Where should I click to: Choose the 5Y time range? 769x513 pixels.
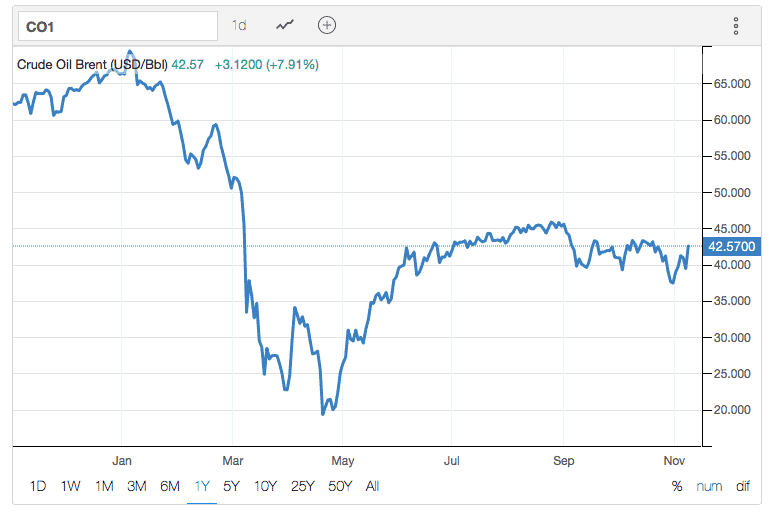[232, 487]
